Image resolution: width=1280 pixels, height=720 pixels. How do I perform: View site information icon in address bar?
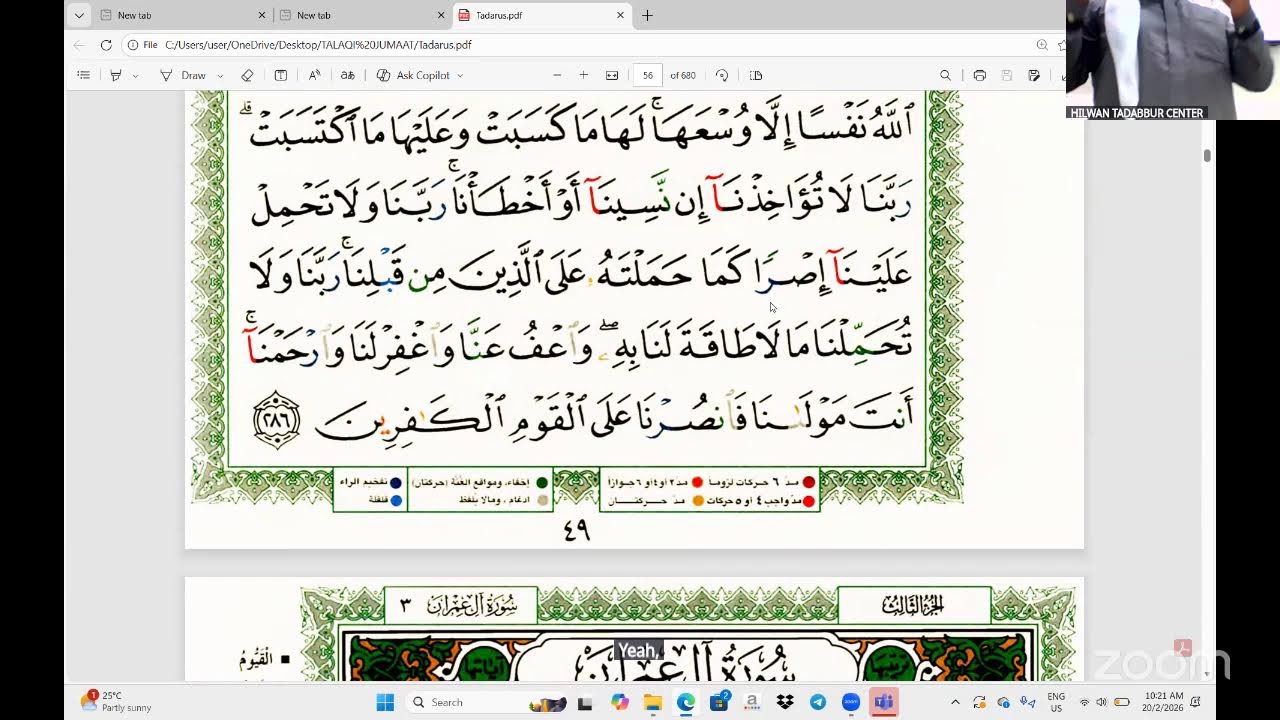[132, 45]
